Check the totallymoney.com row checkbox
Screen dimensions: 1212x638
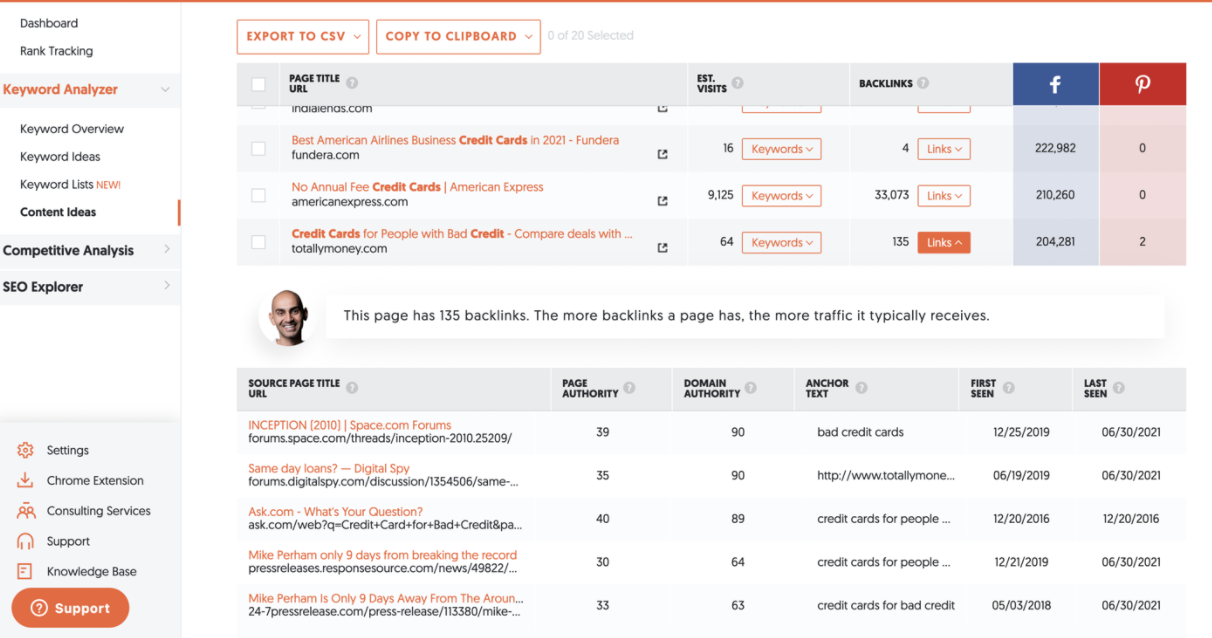click(259, 242)
